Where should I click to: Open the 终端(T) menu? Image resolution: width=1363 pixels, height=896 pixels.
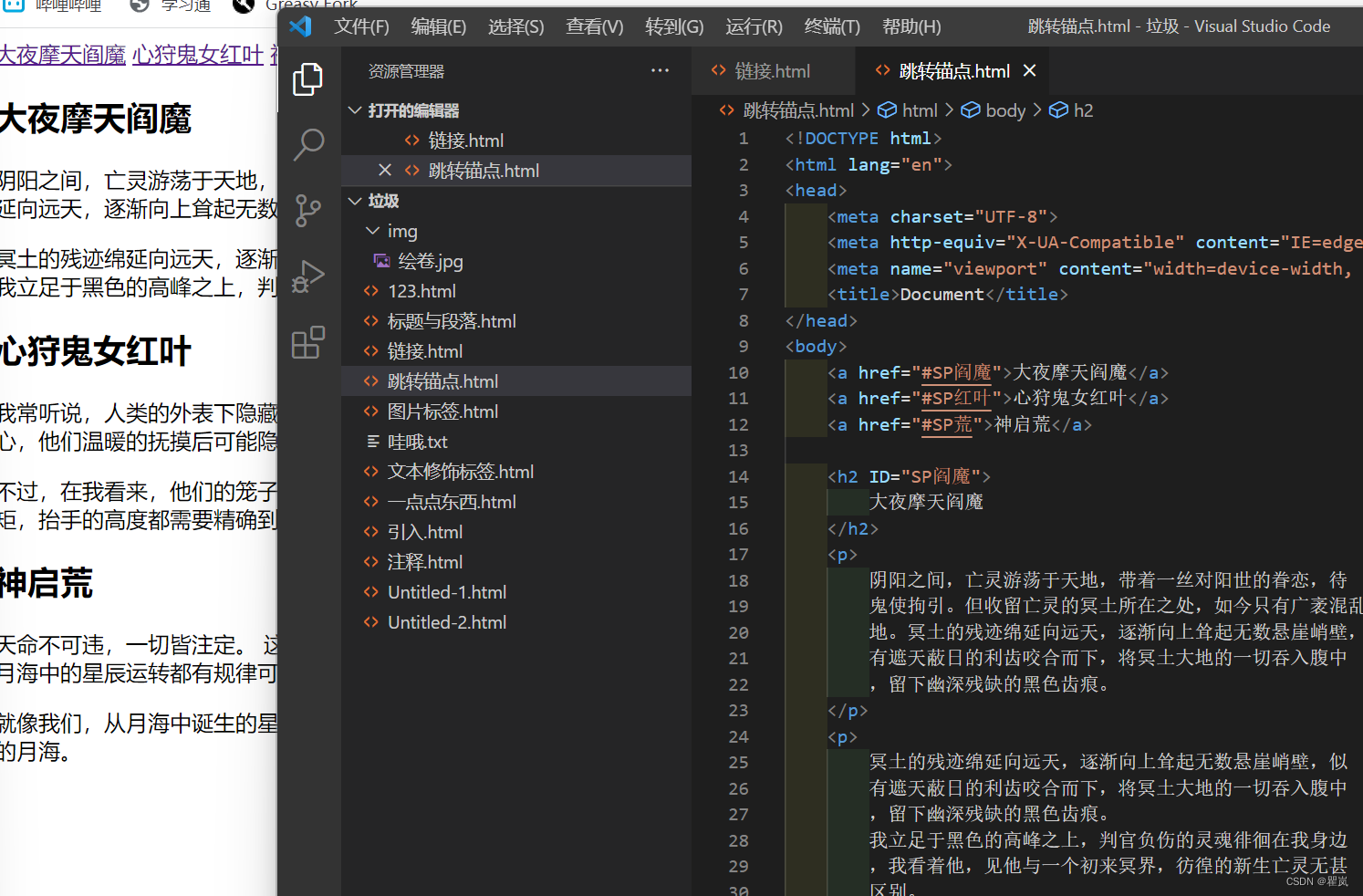pos(832,26)
